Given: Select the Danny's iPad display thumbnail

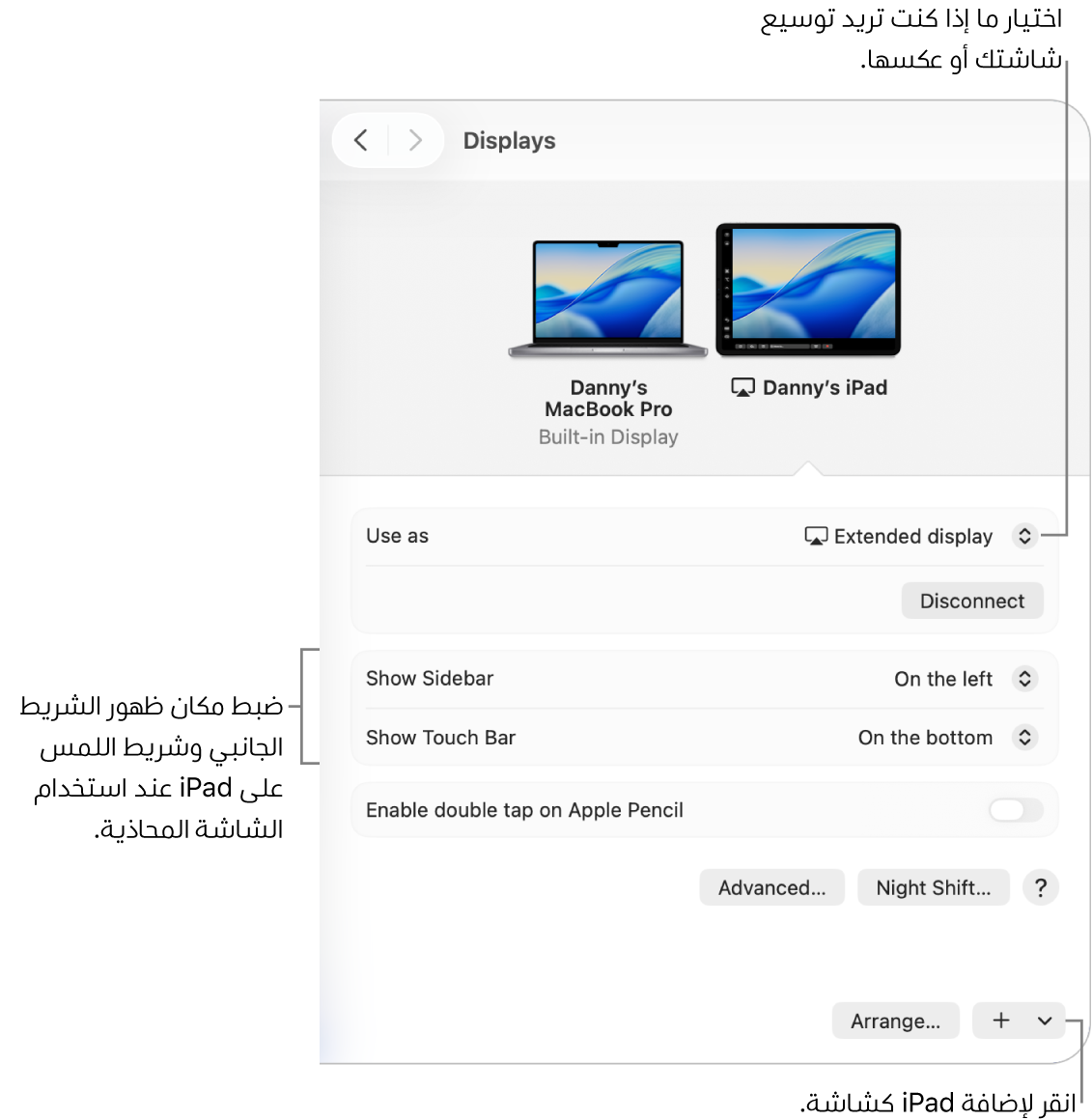Looking at the screenshot, I should (x=809, y=290).
